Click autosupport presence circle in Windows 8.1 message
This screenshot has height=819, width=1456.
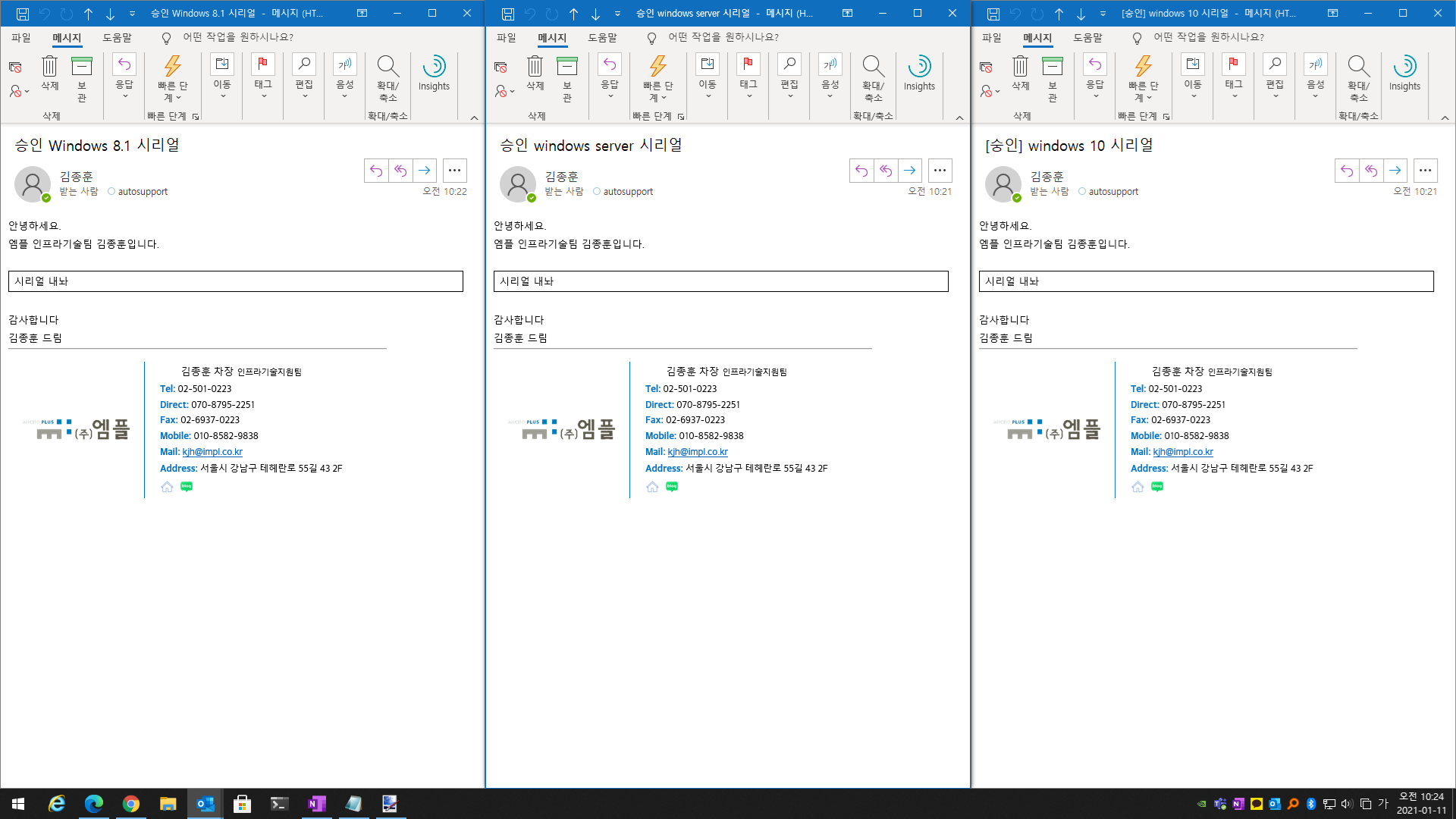[x=111, y=192]
